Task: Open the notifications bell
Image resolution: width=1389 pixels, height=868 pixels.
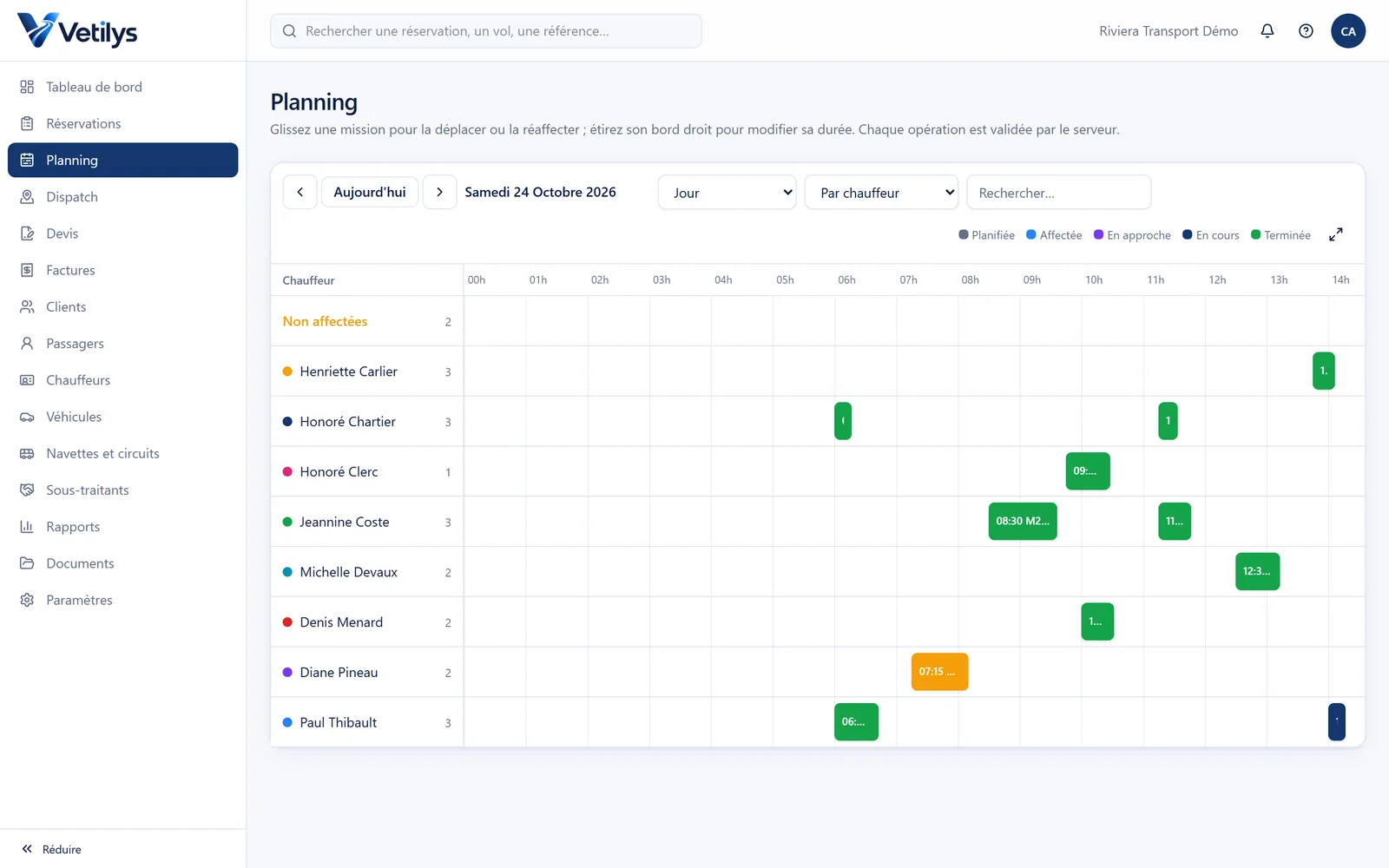Action: tap(1267, 31)
